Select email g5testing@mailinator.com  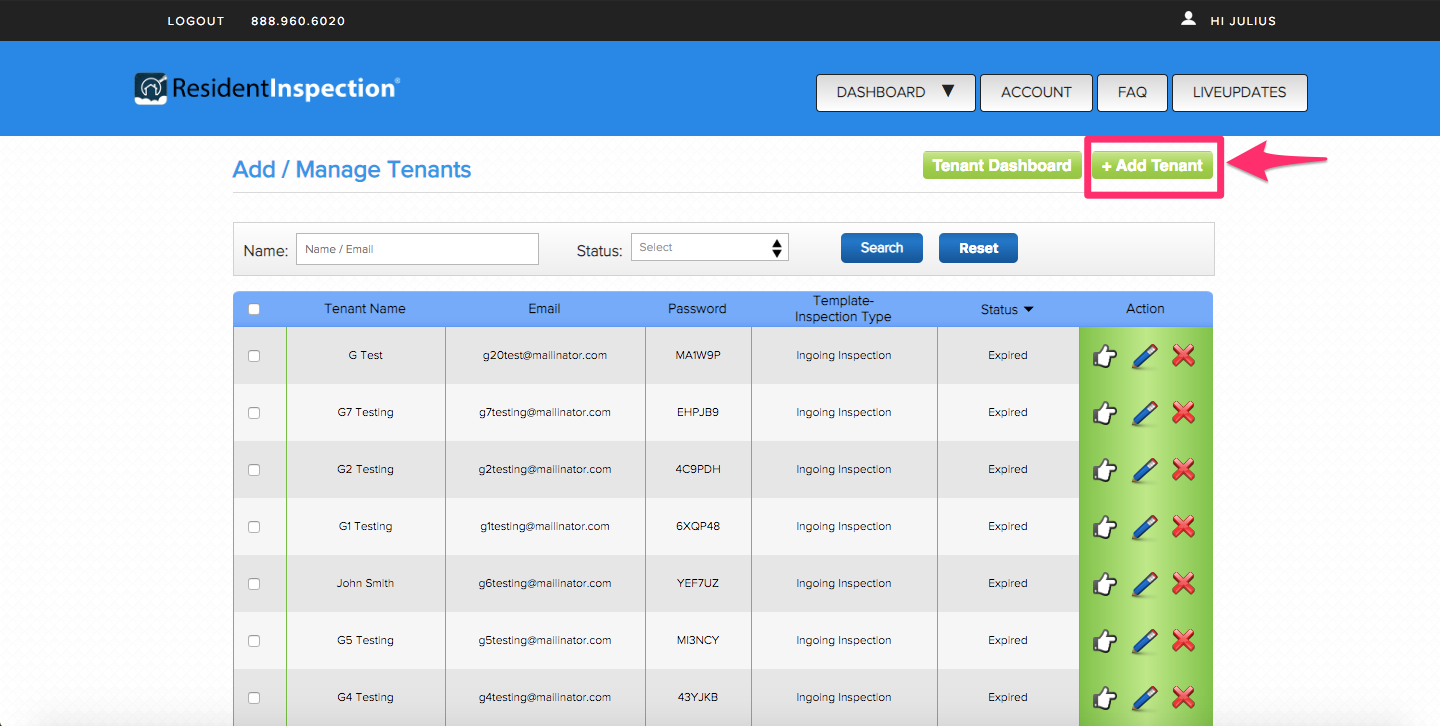tap(545, 640)
